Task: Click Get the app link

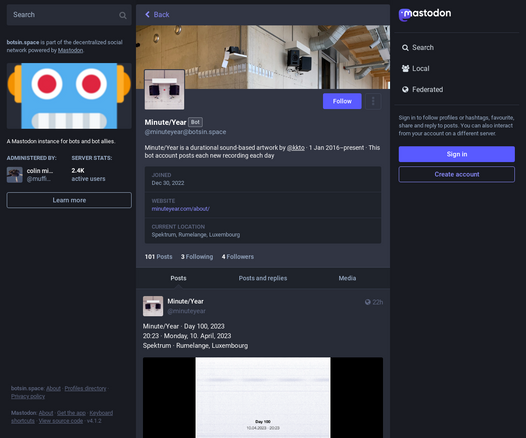Action: [71, 413]
